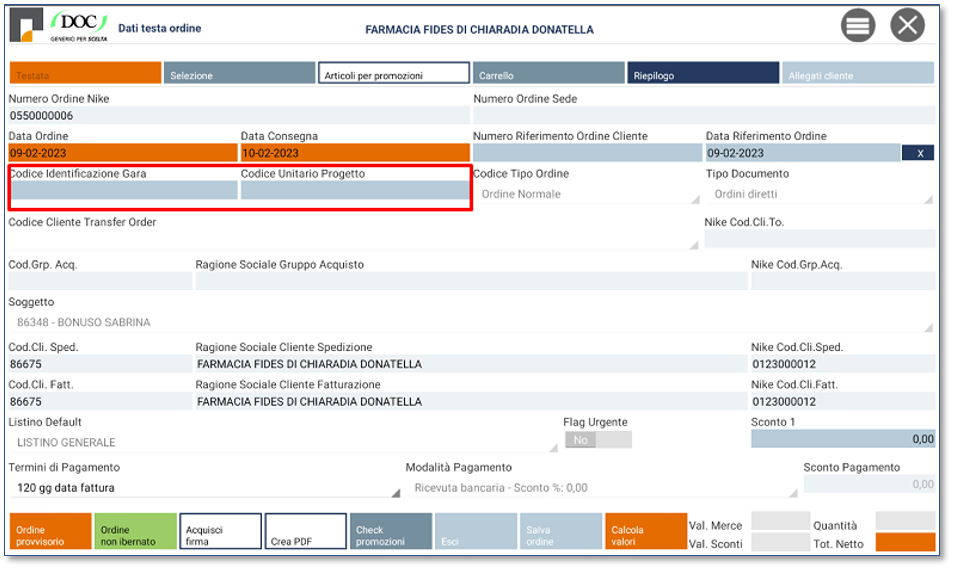Screen dimensions: 954x570
Task: Click the Sconto Pagamento field
Action: click(869, 484)
